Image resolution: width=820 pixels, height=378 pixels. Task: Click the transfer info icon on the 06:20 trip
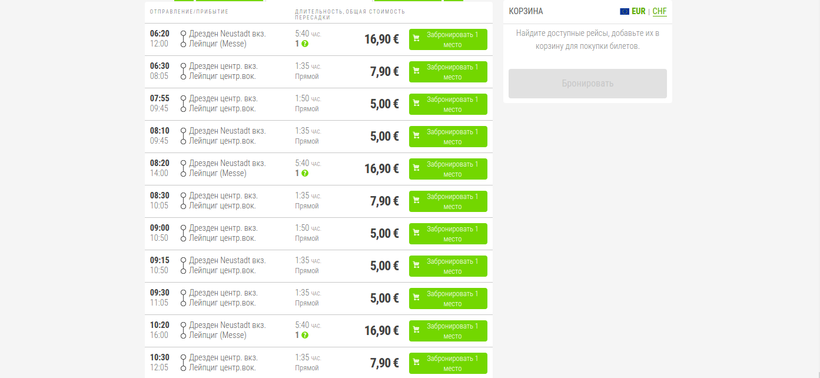pos(305,44)
